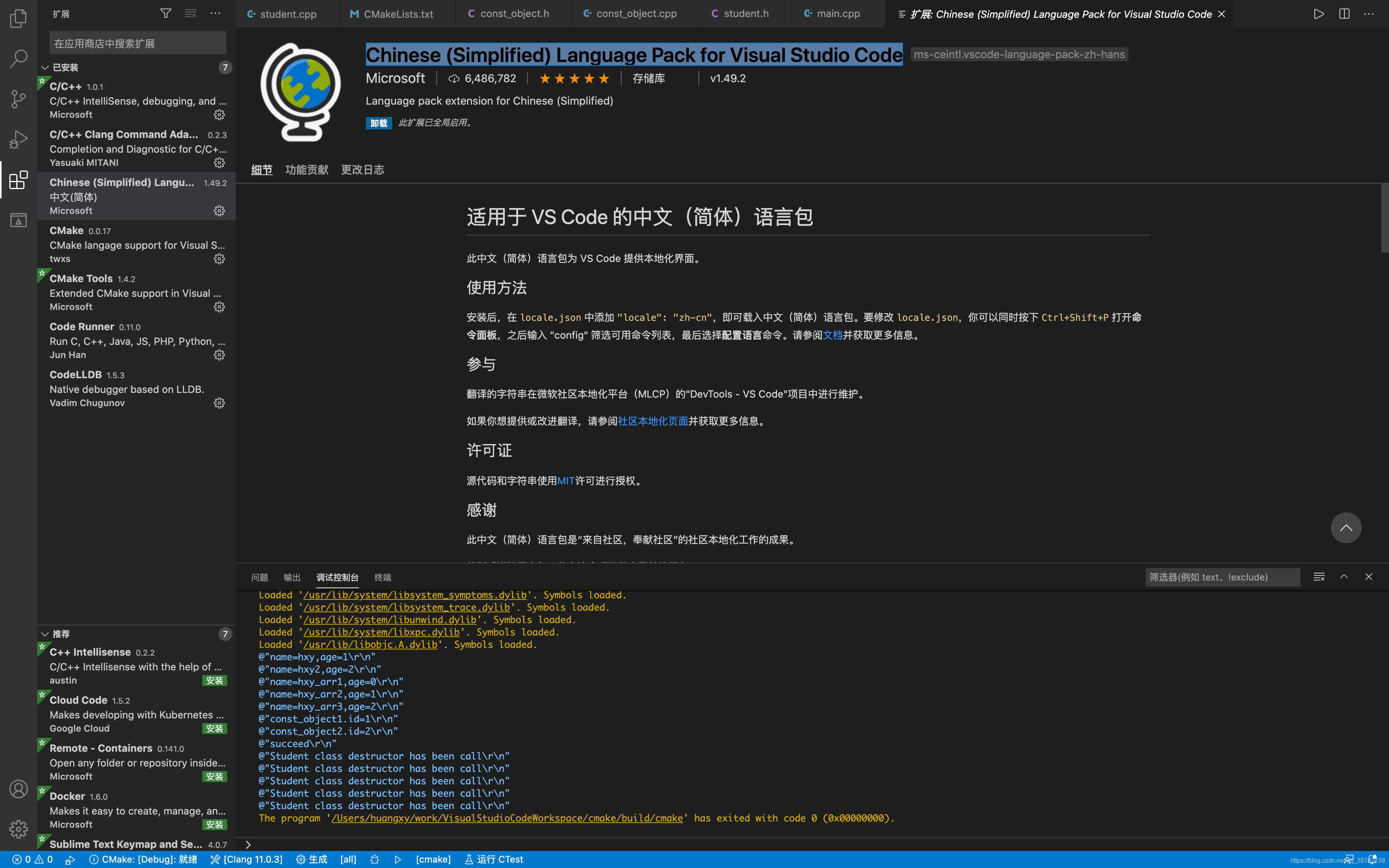The image size is (1389, 868).
Task: Split the editor using the split icon
Action: [x=1344, y=14]
